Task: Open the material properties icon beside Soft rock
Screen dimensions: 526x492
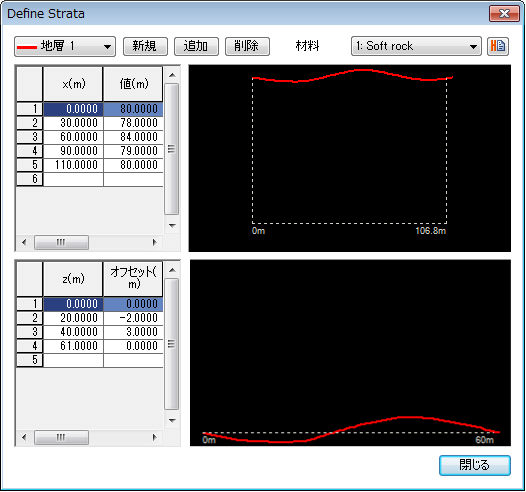Action: pyautogui.click(x=498, y=46)
